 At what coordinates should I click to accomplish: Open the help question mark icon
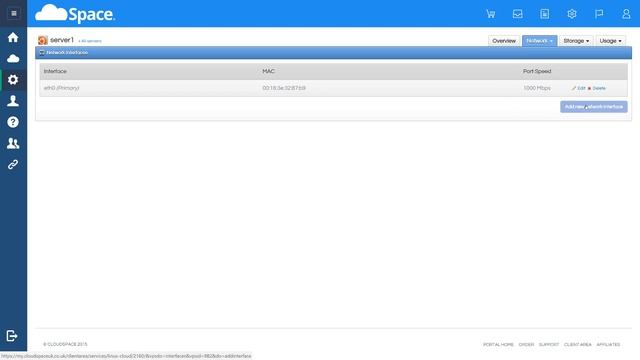[x=13, y=122]
